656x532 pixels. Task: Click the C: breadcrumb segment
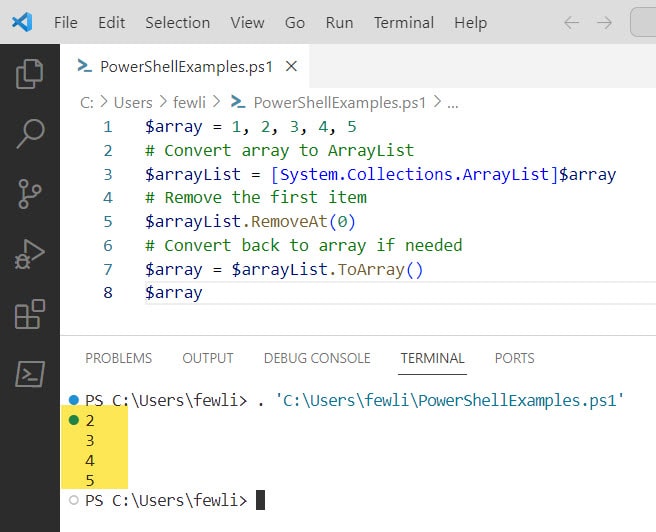click(87, 102)
